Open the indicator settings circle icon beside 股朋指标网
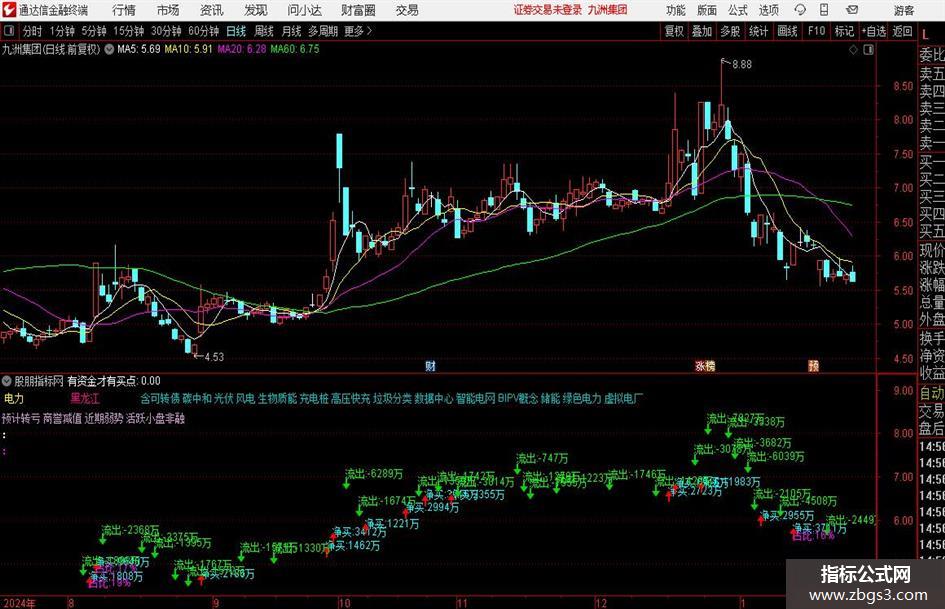 [7, 381]
